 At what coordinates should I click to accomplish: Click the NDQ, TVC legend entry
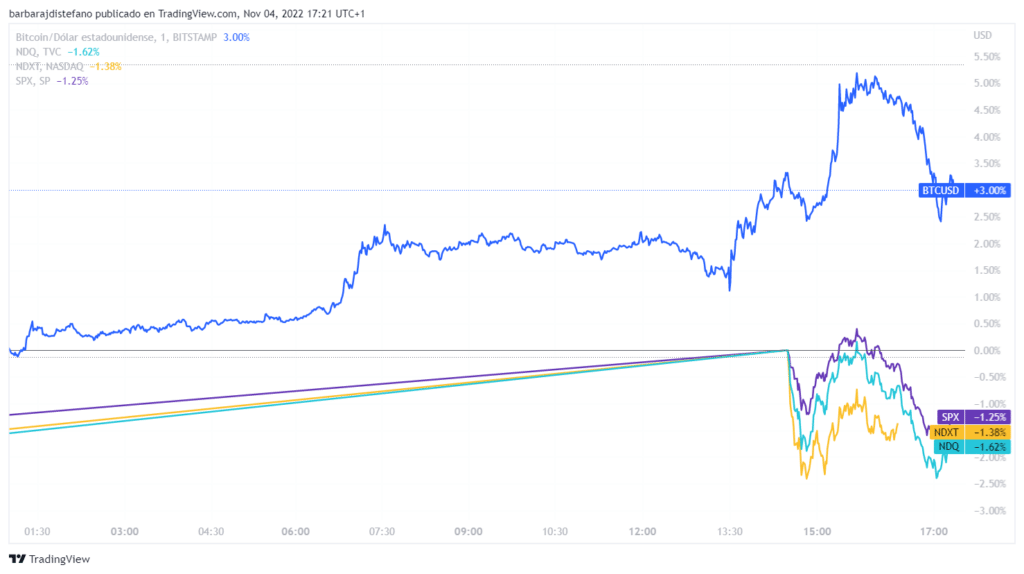tap(39, 51)
